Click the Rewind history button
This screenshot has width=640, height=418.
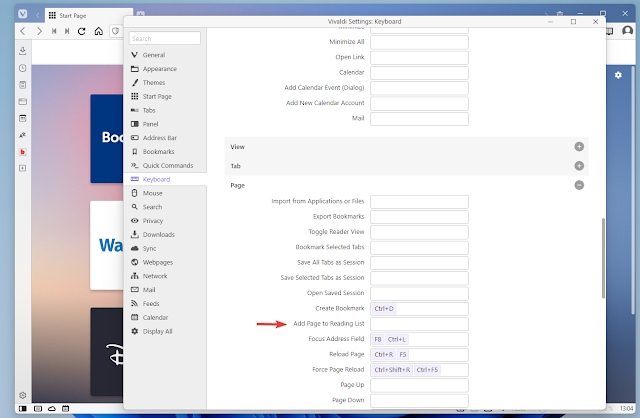pos(53,31)
